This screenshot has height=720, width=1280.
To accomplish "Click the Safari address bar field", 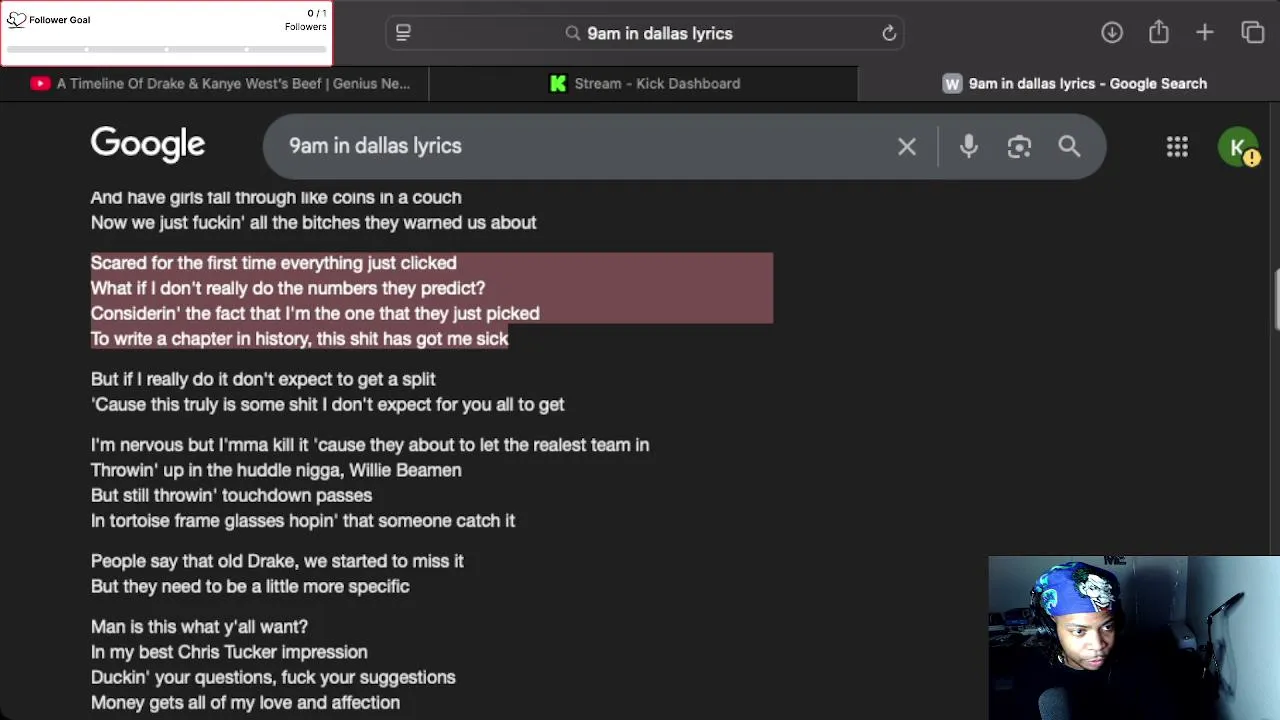I will coord(644,33).
